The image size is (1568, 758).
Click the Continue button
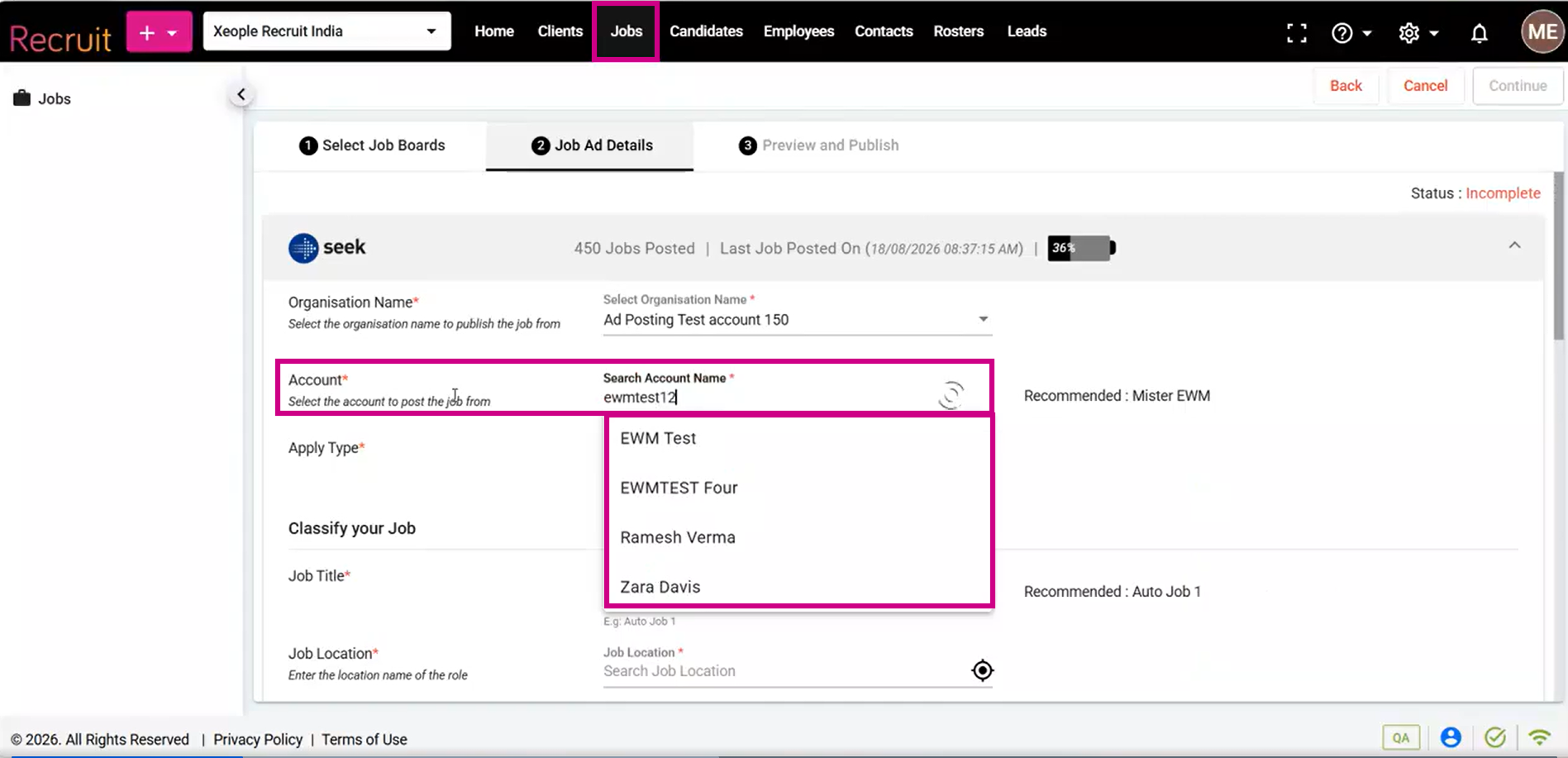click(1518, 86)
